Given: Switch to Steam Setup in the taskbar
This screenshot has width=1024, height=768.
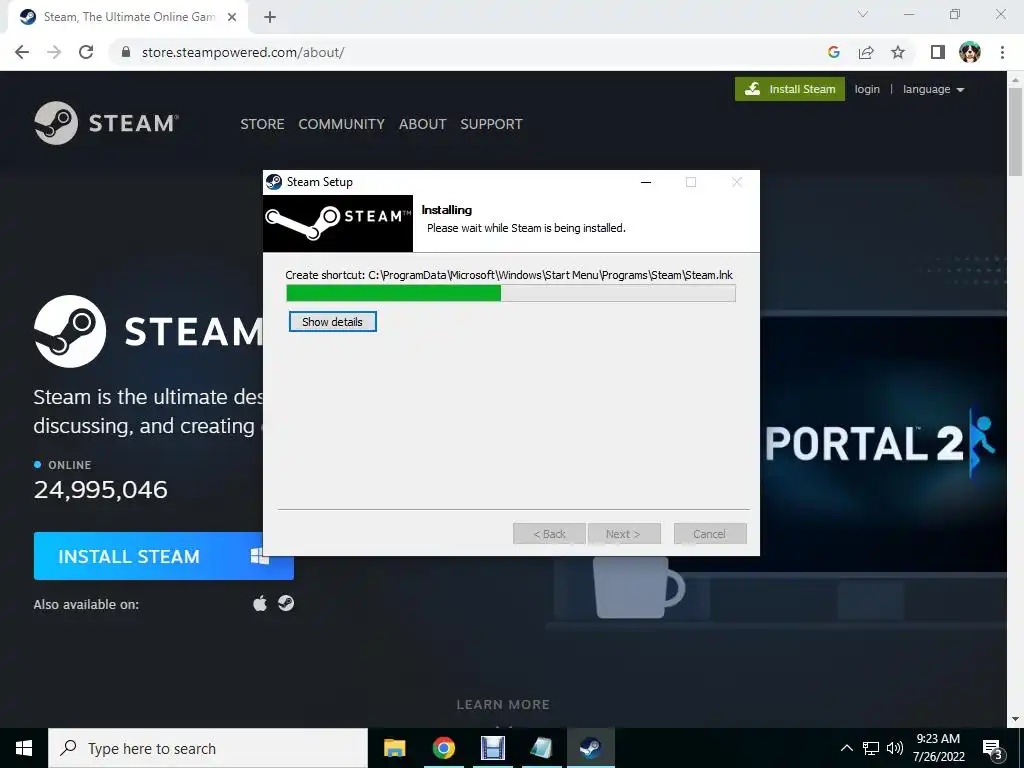Looking at the screenshot, I should (x=590, y=748).
